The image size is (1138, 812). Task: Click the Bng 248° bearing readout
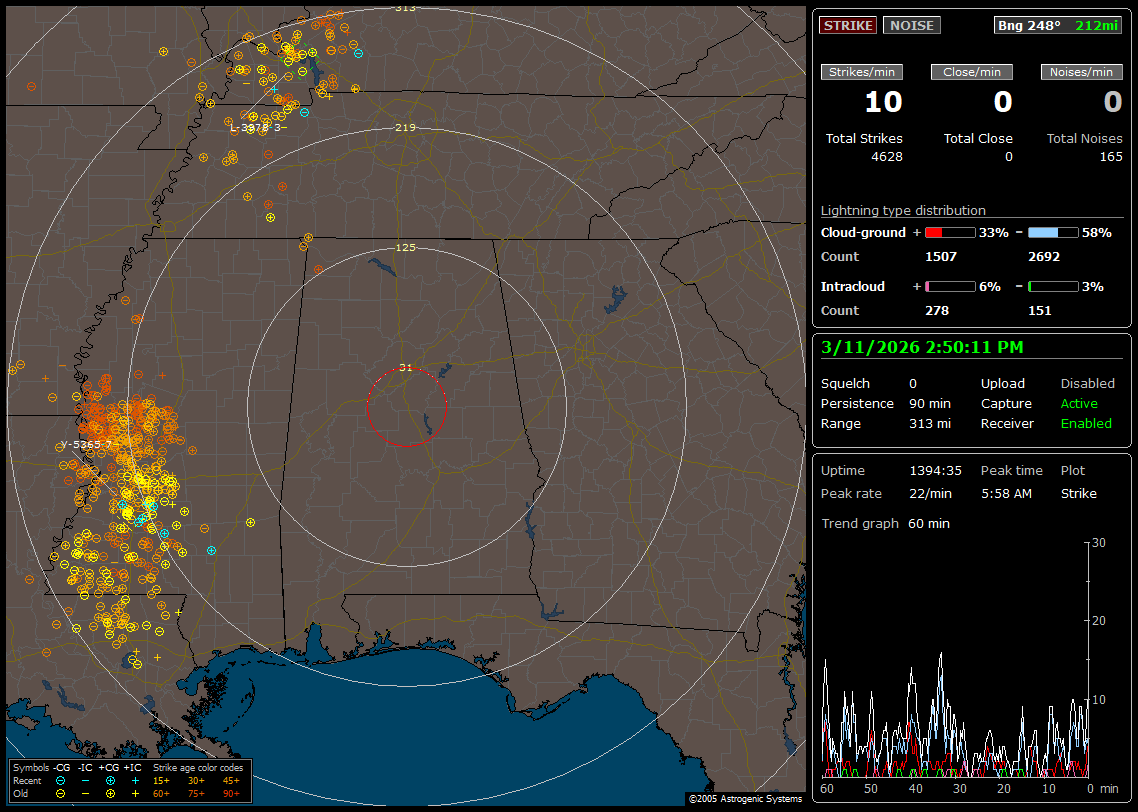(x=1030, y=26)
